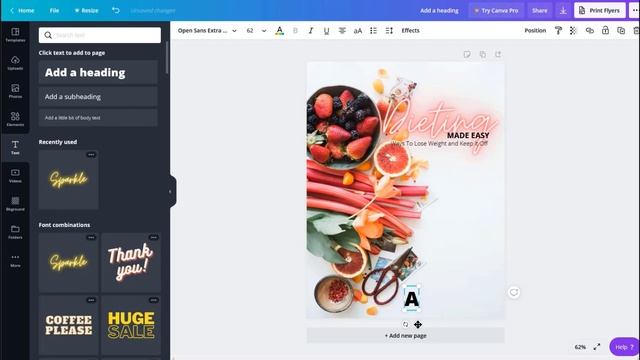
Task: Toggle italic formatting
Action: (311, 31)
